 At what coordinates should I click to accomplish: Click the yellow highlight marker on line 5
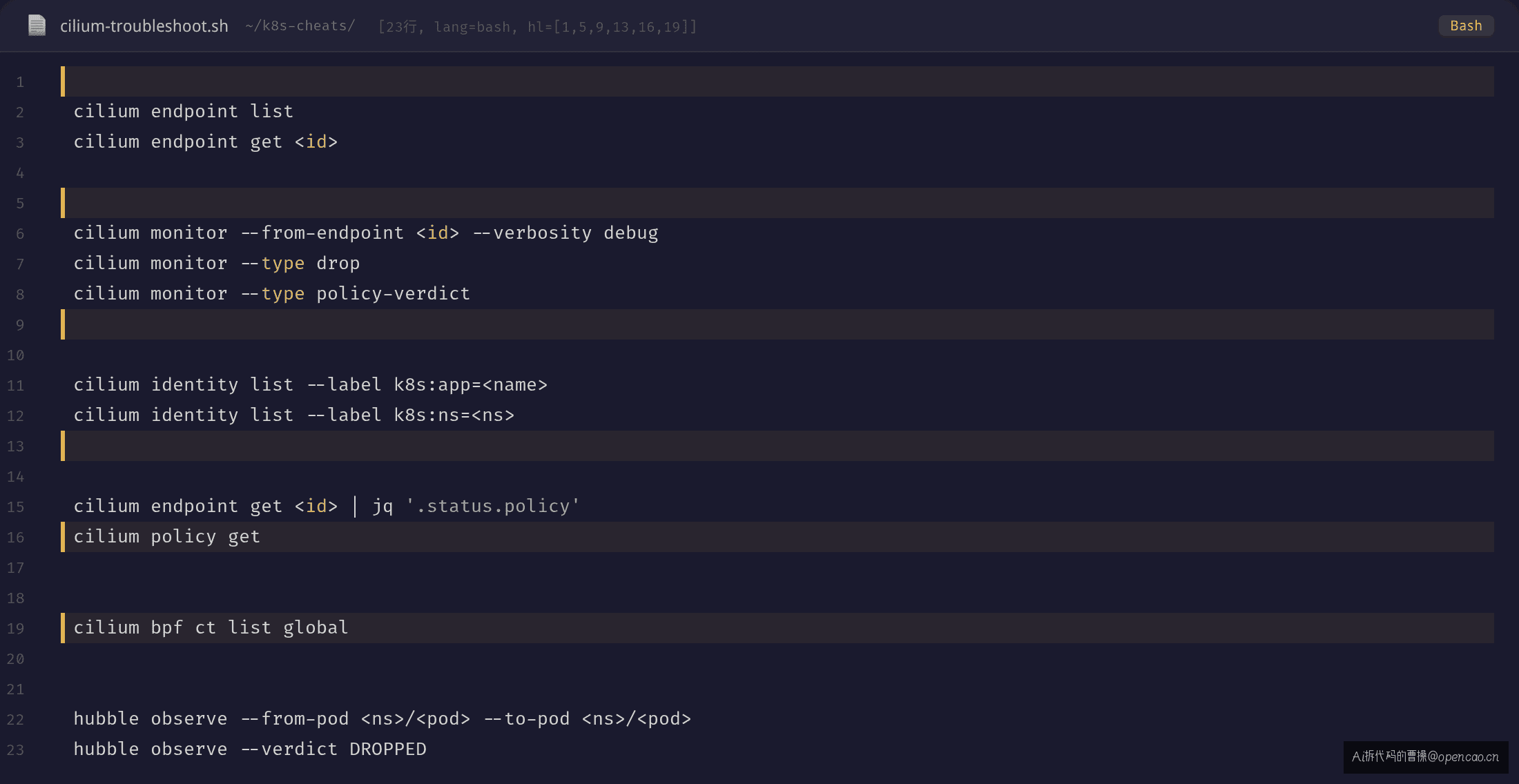pos(63,203)
